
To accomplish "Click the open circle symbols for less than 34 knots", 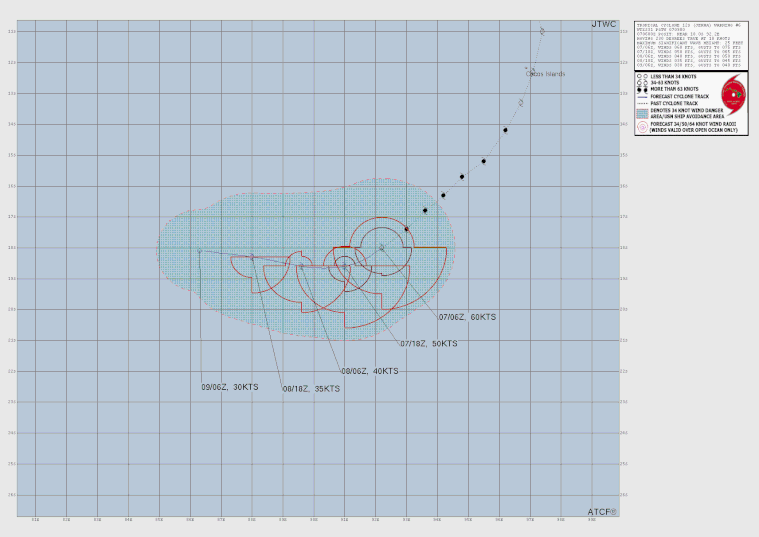I will (x=642, y=77).
